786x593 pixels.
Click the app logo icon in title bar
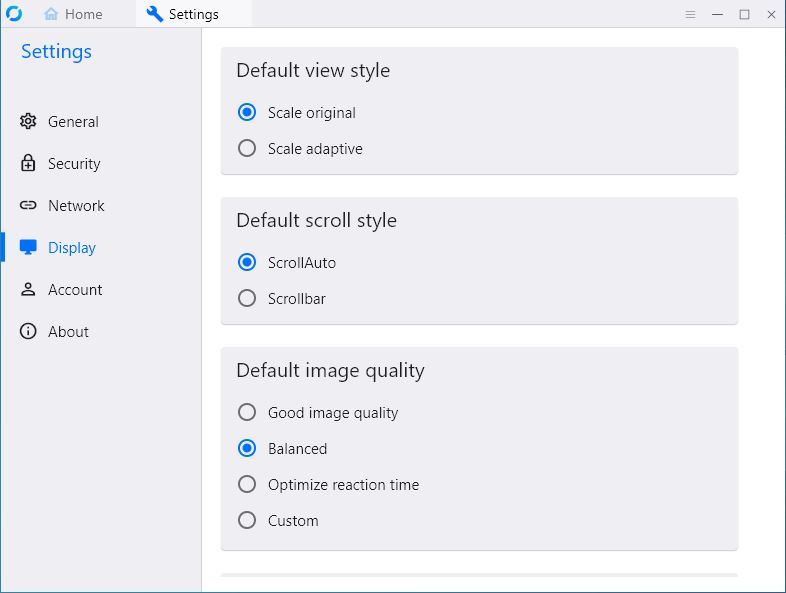[x=14, y=14]
